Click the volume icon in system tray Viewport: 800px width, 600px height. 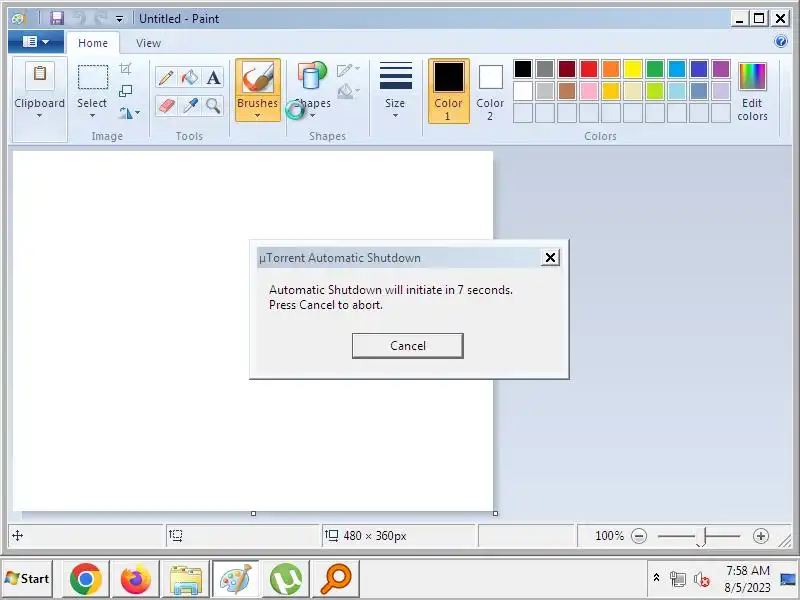[702, 580]
